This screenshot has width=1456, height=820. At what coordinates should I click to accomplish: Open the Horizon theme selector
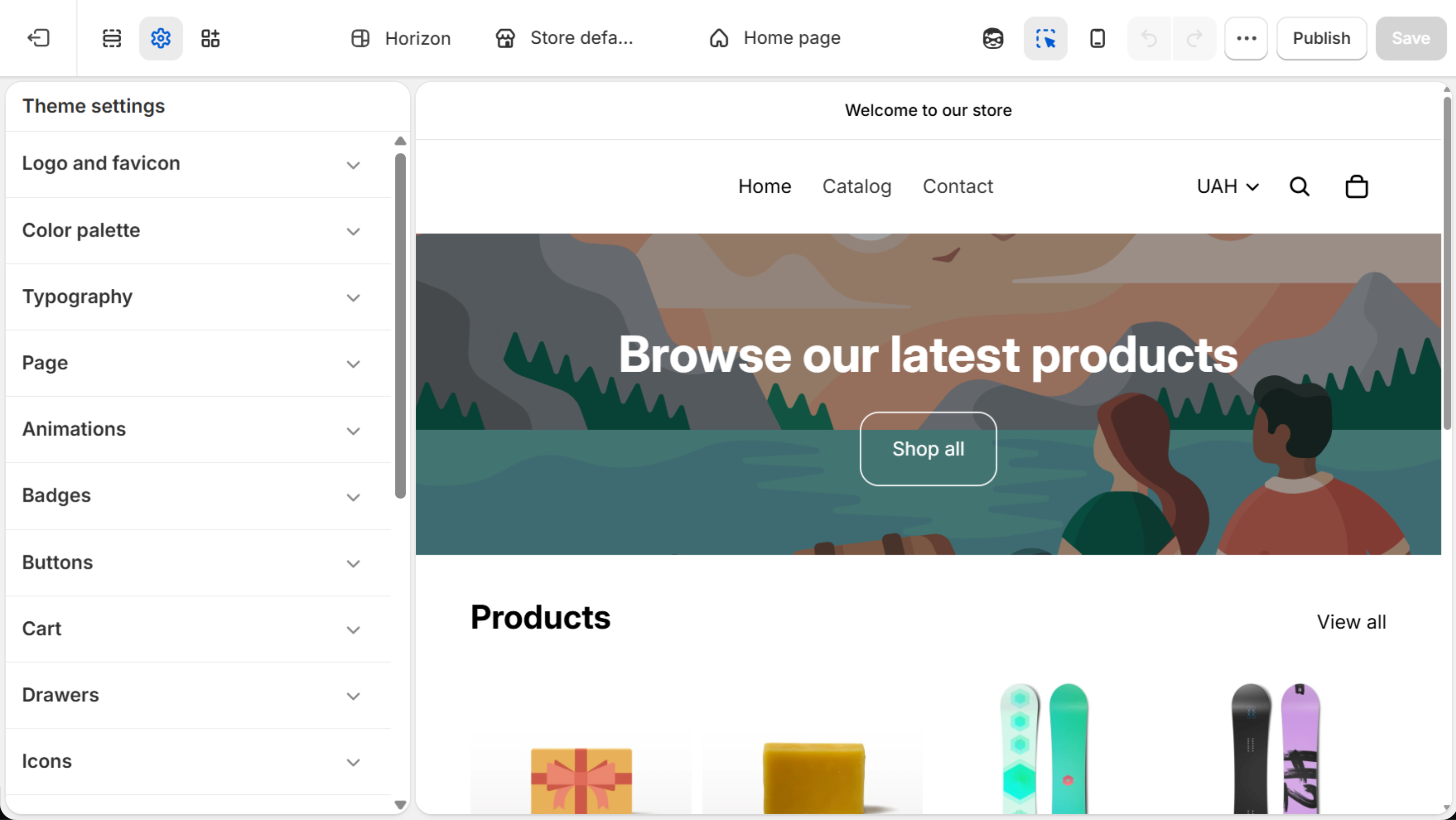point(401,38)
